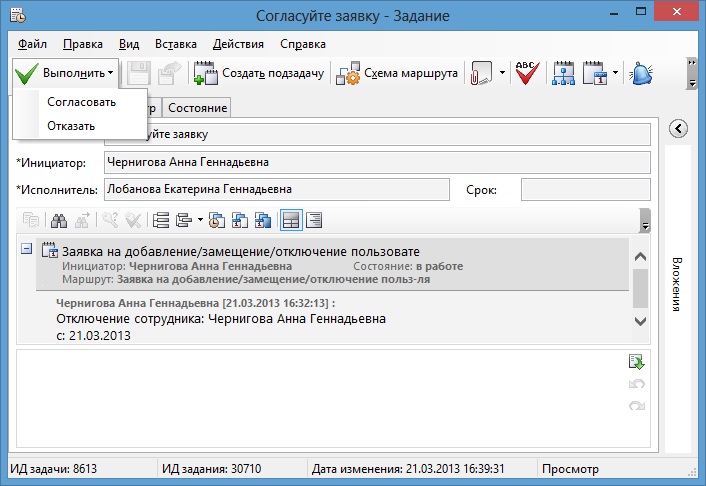Image resolution: width=706 pixels, height=486 pixels.
Task: Click the hierarchy tree icon in toolbar
Action: coord(563,73)
